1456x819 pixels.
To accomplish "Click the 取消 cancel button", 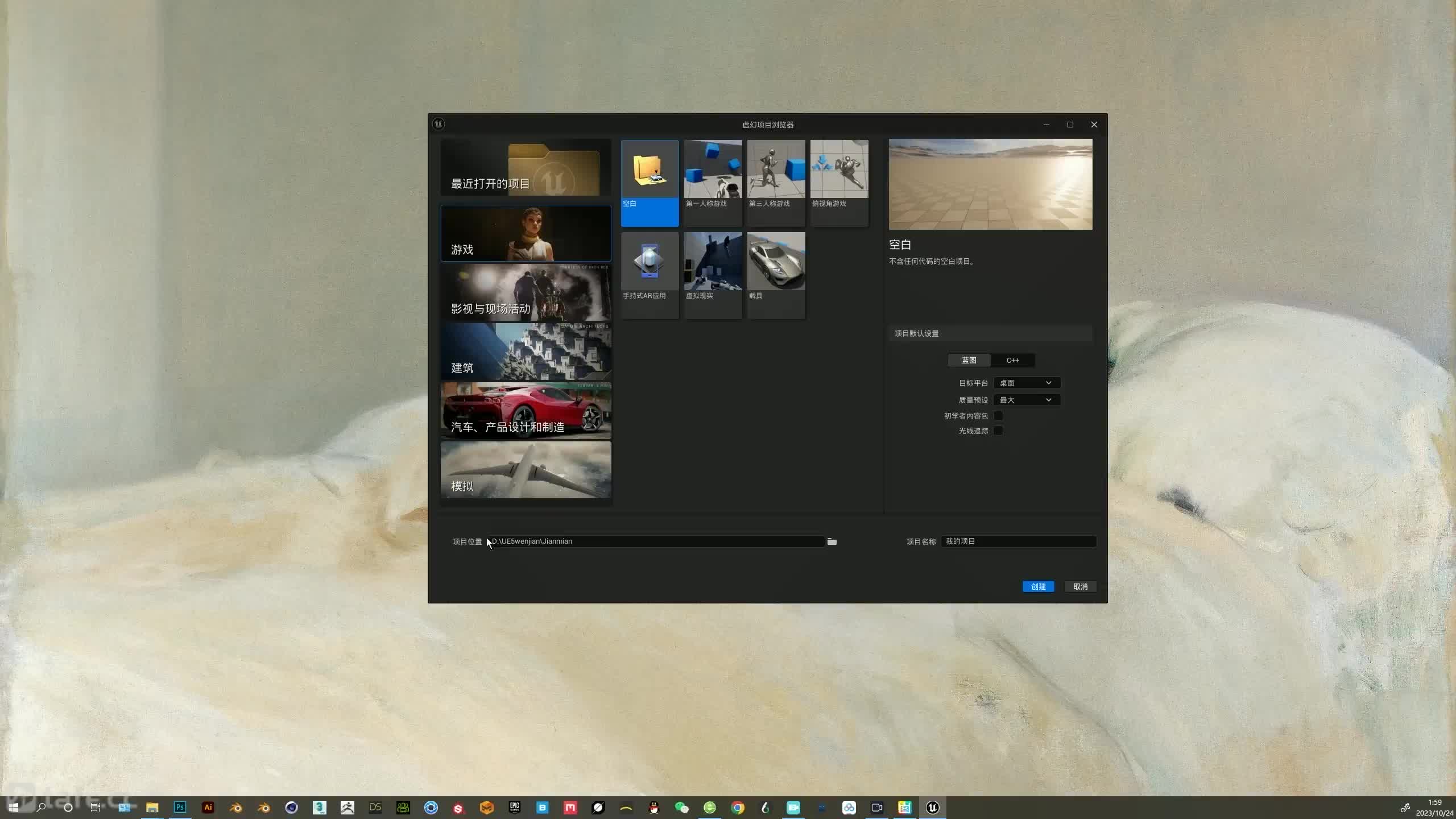I will (1080, 586).
